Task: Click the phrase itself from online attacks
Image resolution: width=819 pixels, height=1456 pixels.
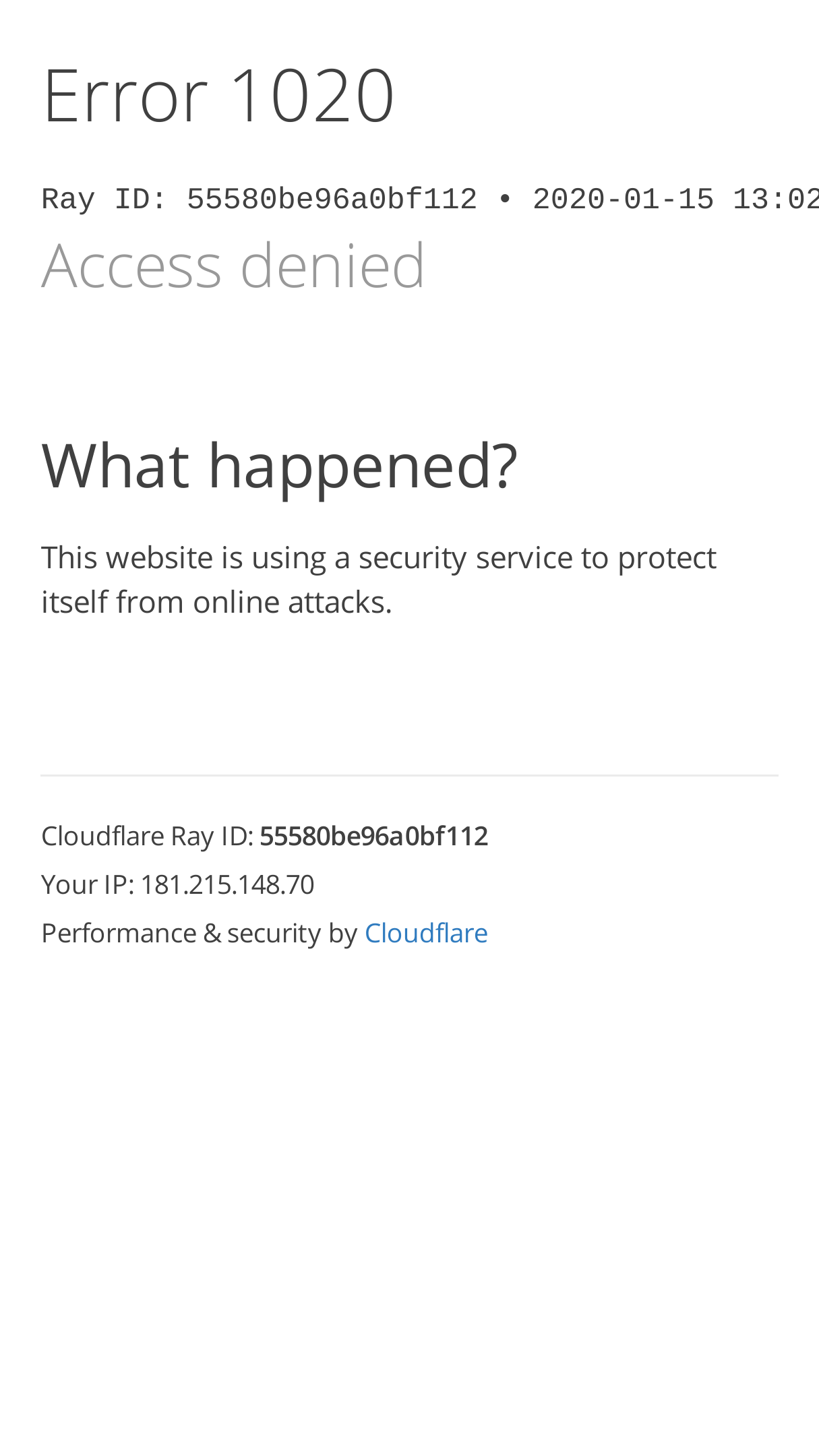Action: (216, 602)
